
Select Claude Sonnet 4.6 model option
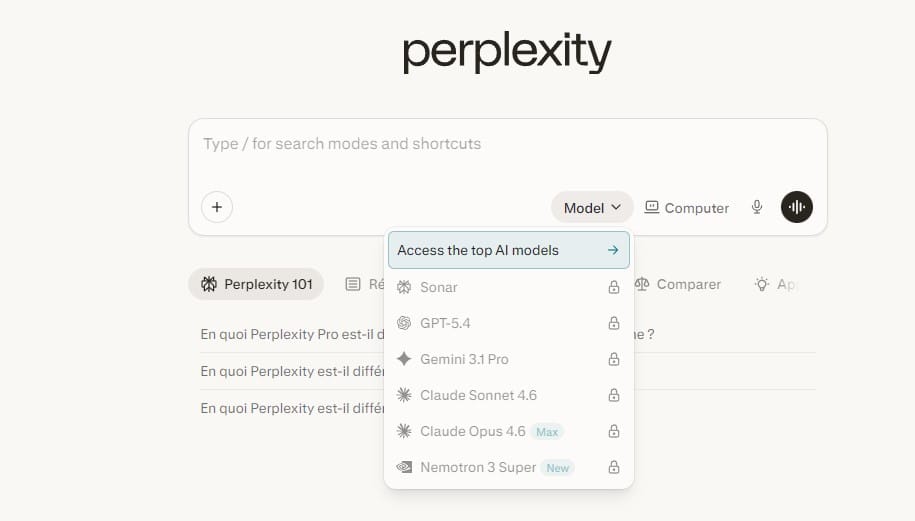click(478, 395)
